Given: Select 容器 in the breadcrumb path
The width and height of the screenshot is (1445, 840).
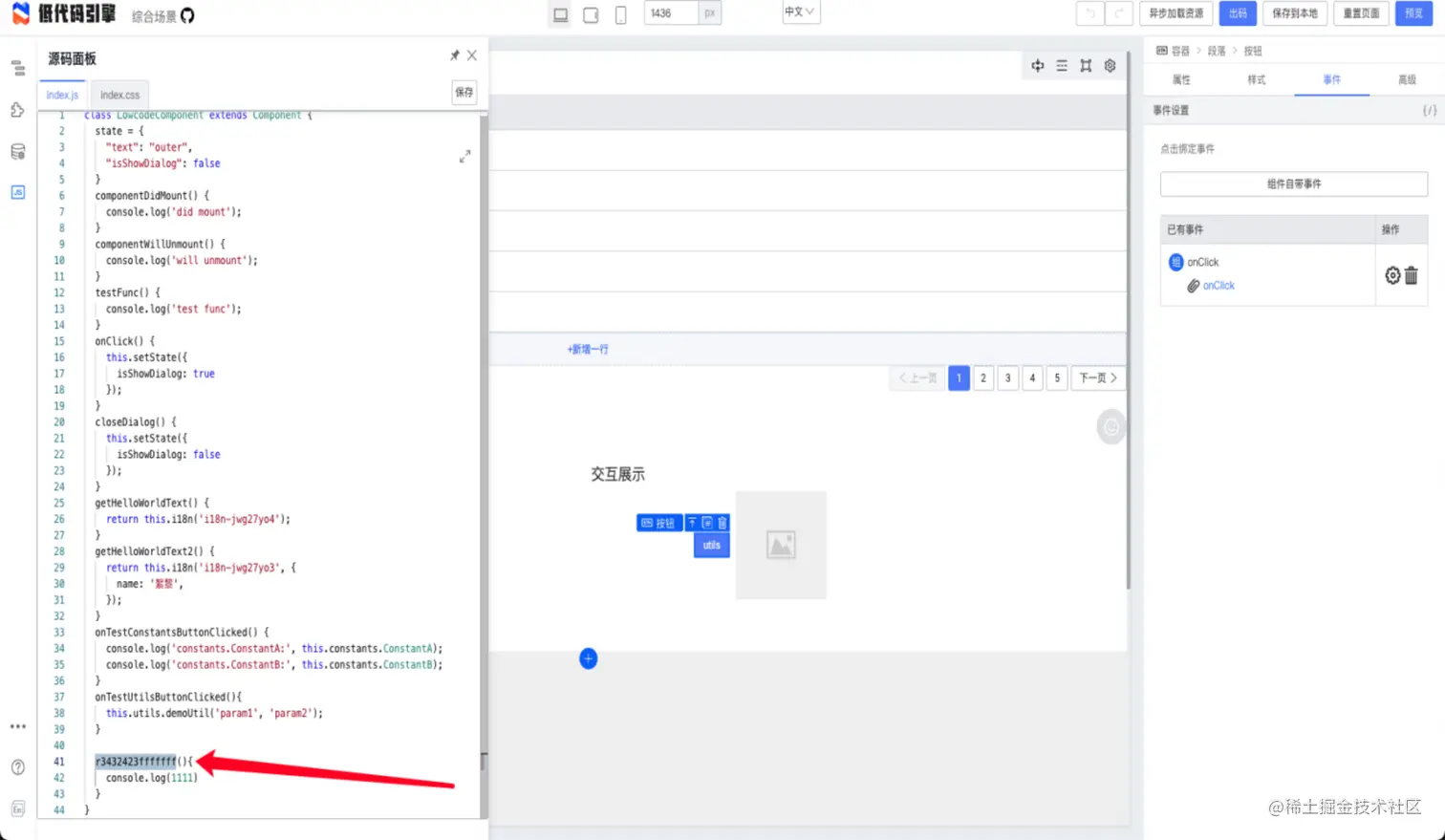Looking at the screenshot, I should (x=1181, y=51).
